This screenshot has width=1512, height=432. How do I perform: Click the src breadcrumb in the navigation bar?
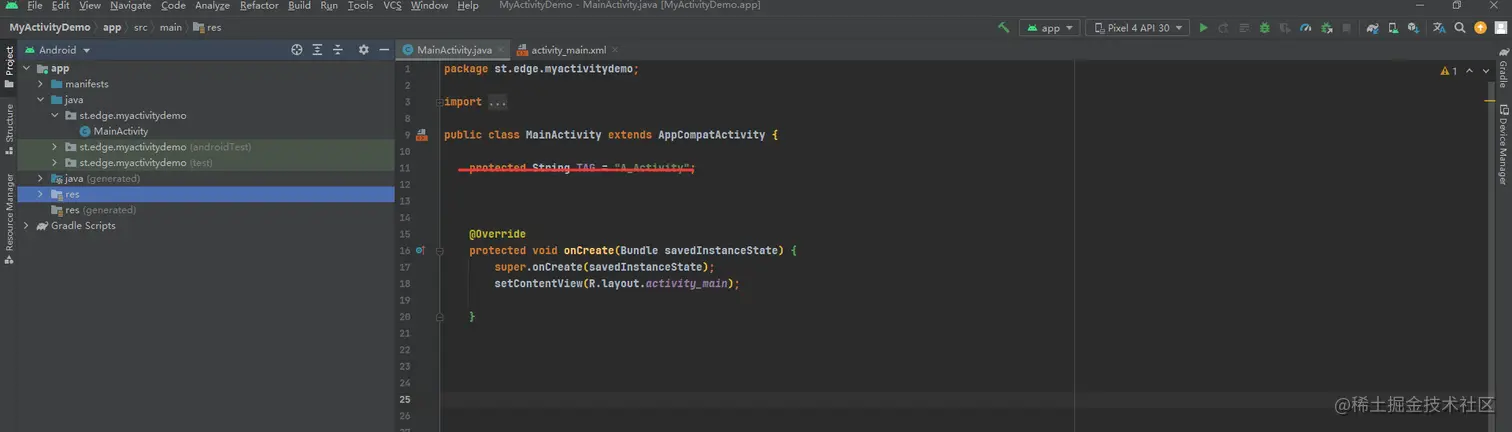click(142, 28)
